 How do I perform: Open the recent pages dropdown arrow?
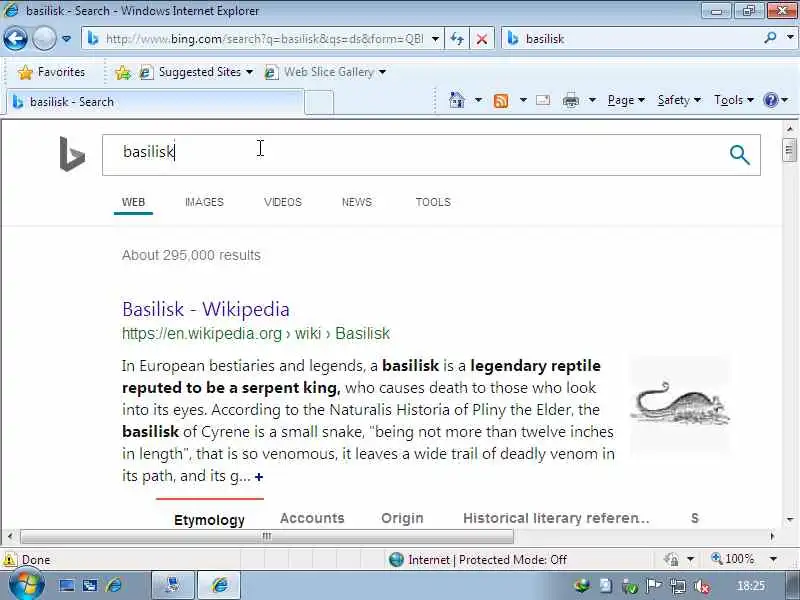66,39
